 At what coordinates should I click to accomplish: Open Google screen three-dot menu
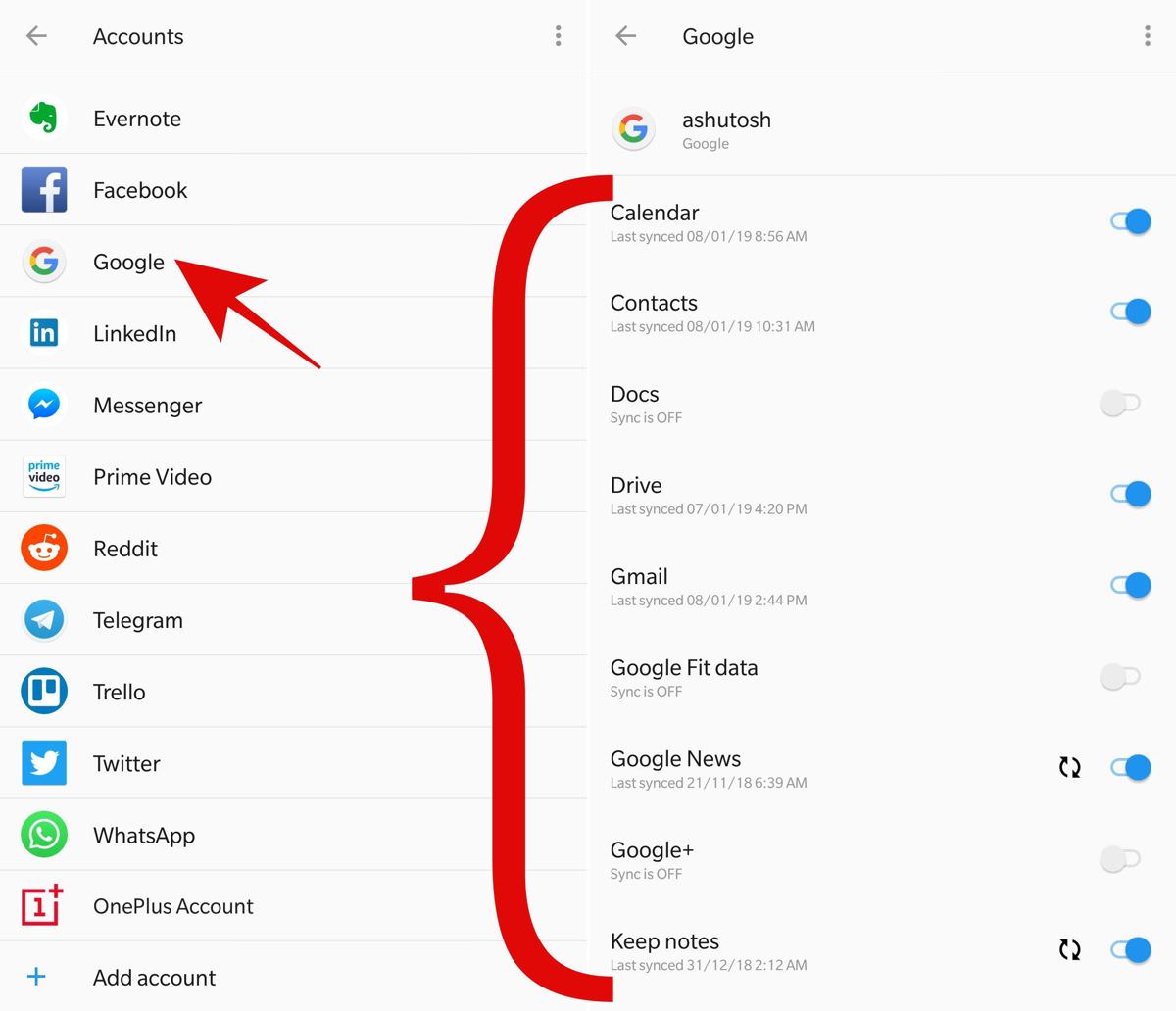coord(1147,36)
